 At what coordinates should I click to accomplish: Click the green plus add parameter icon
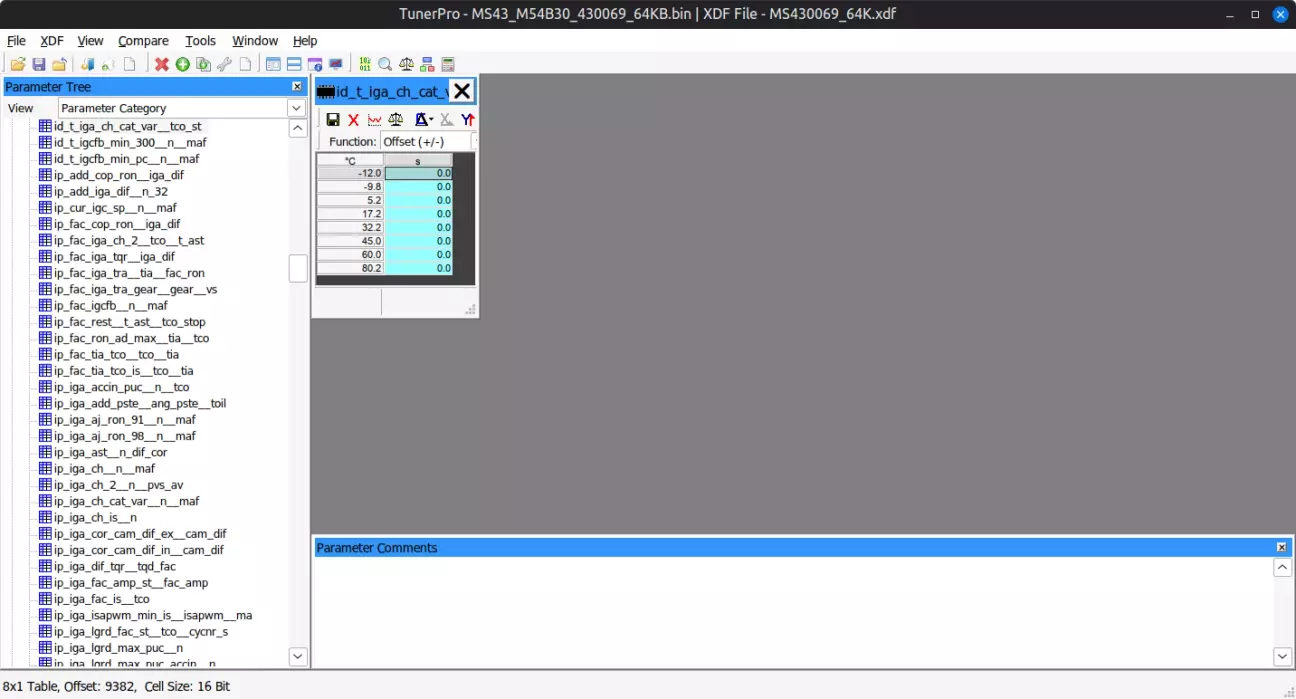tap(182, 65)
